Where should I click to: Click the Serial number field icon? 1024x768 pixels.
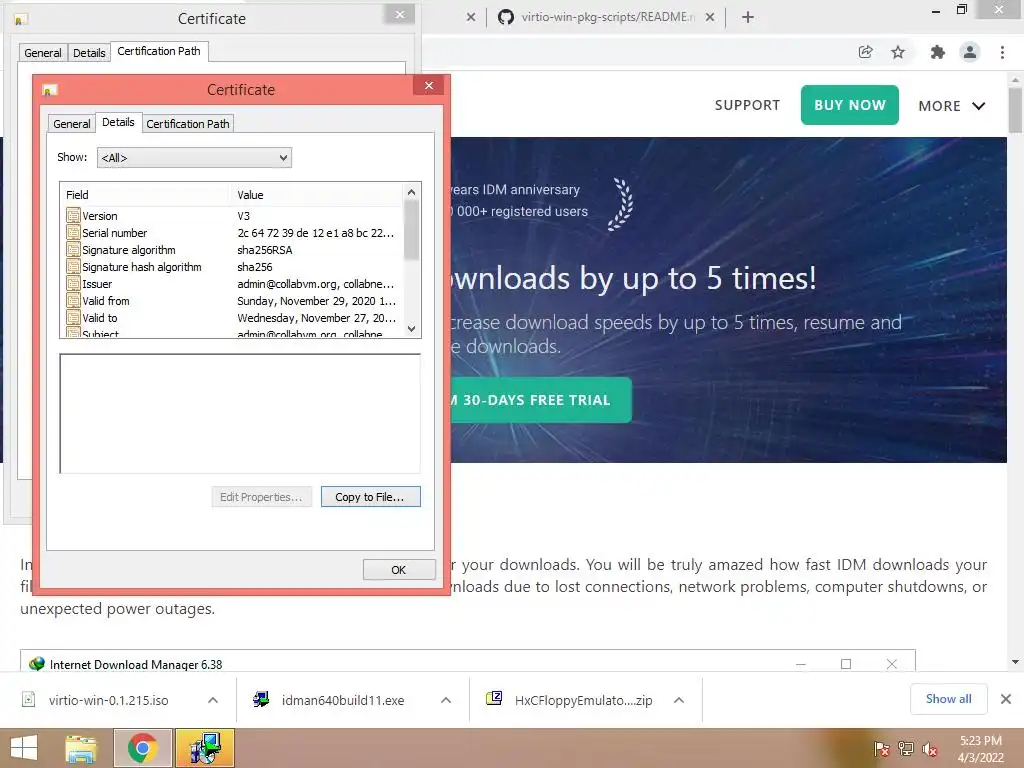tap(73, 232)
